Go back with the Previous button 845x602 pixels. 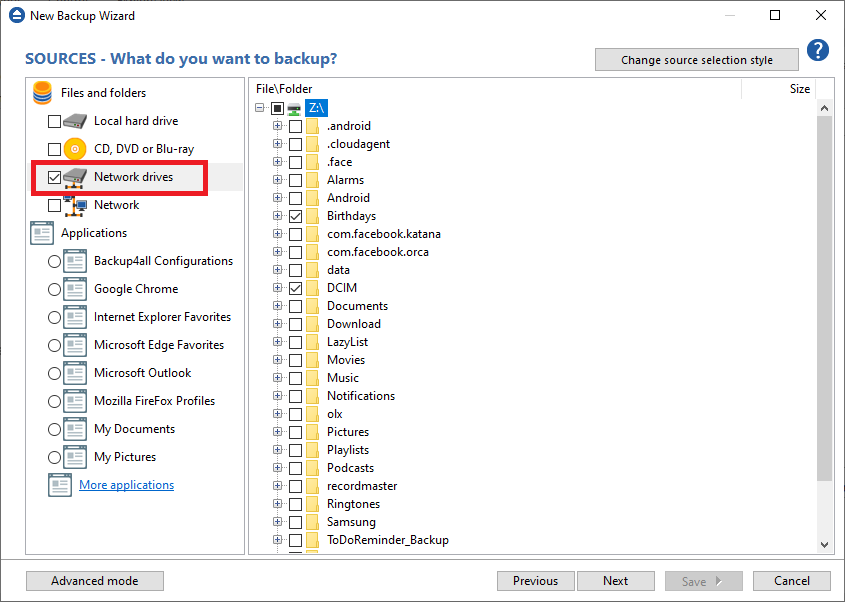pos(536,581)
